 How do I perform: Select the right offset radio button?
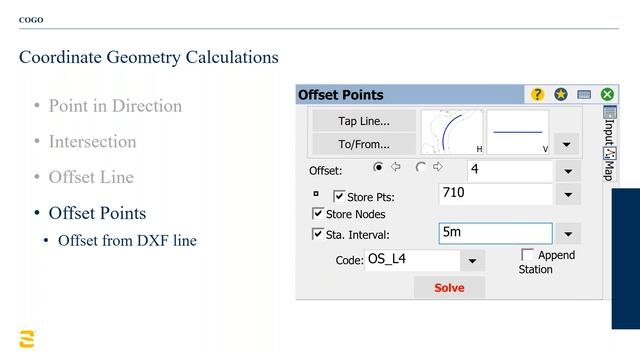(x=420, y=167)
